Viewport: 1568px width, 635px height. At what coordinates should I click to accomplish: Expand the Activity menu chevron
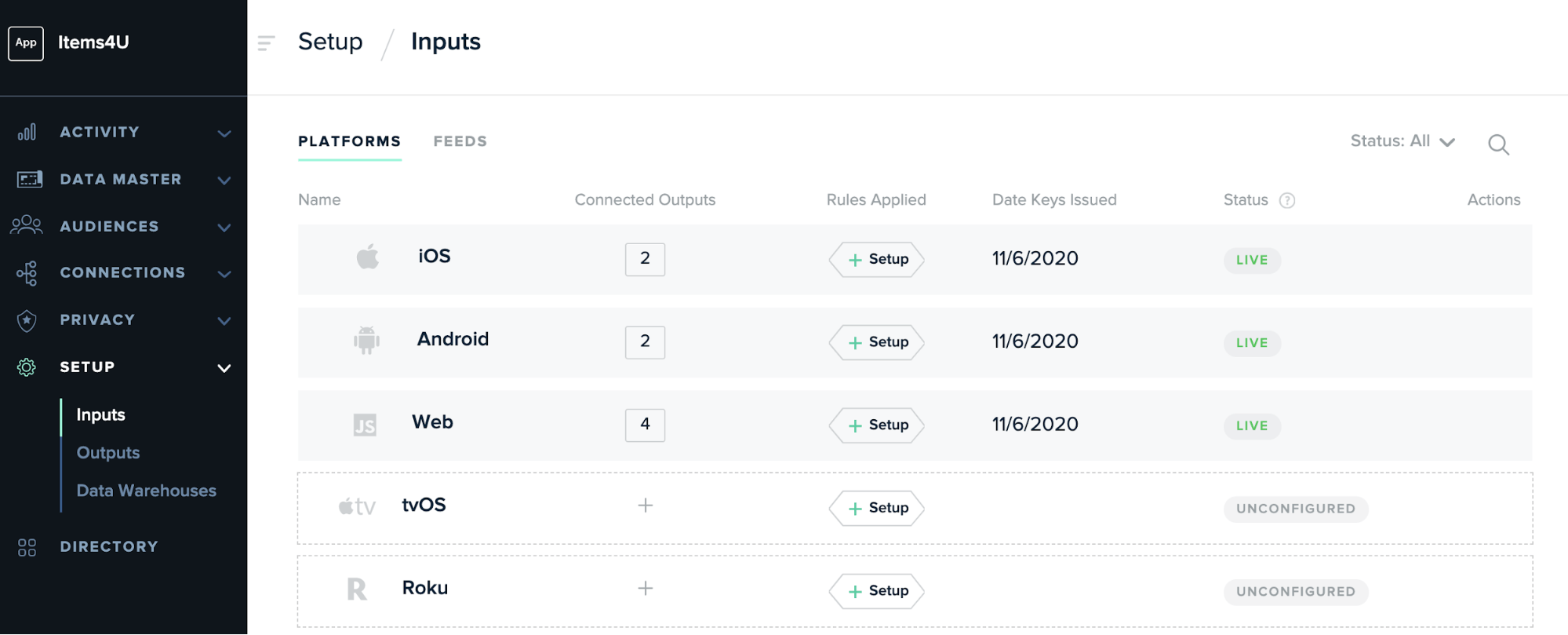point(224,133)
